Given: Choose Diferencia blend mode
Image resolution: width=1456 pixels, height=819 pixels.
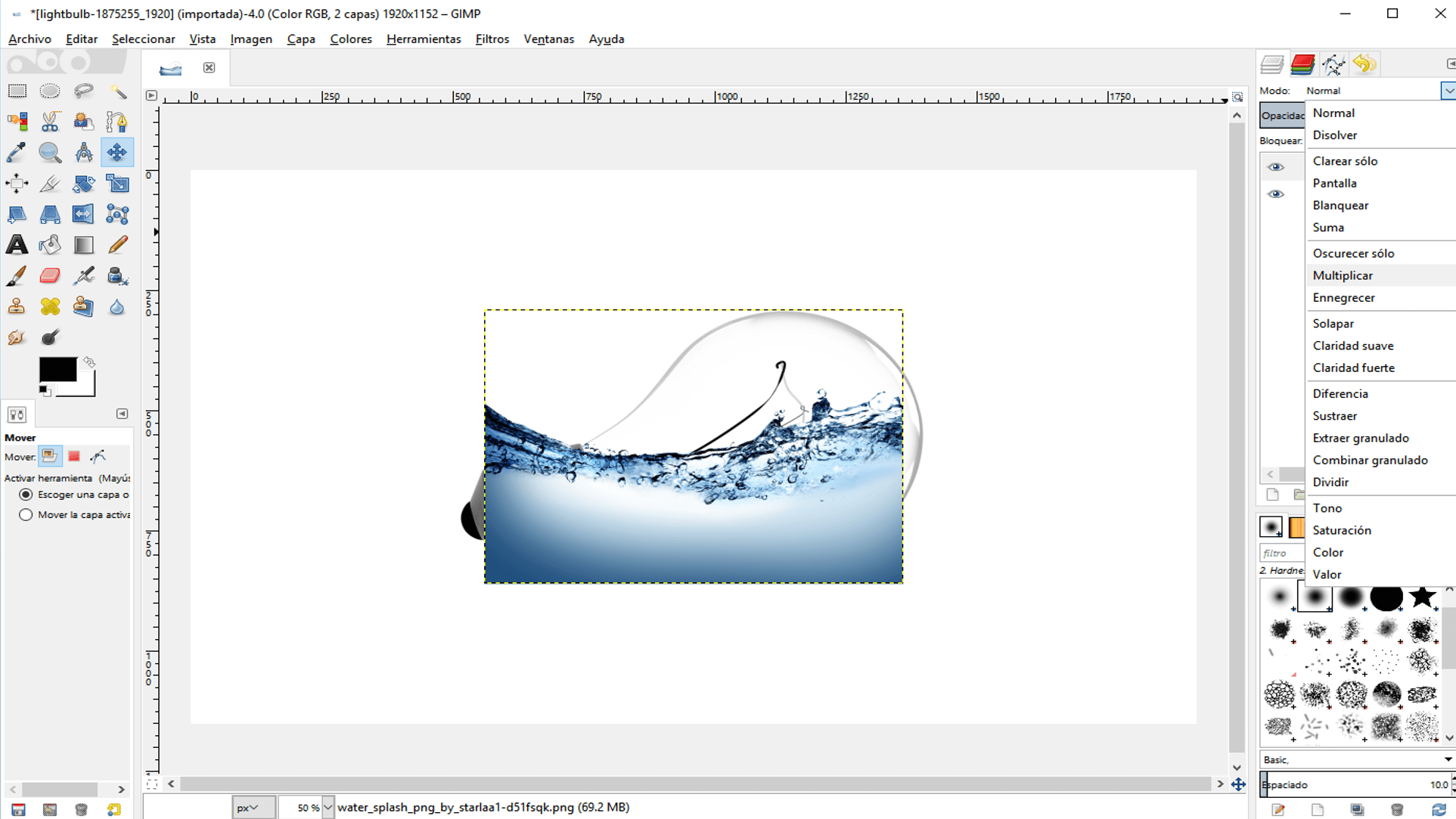Looking at the screenshot, I should [x=1381, y=394].
